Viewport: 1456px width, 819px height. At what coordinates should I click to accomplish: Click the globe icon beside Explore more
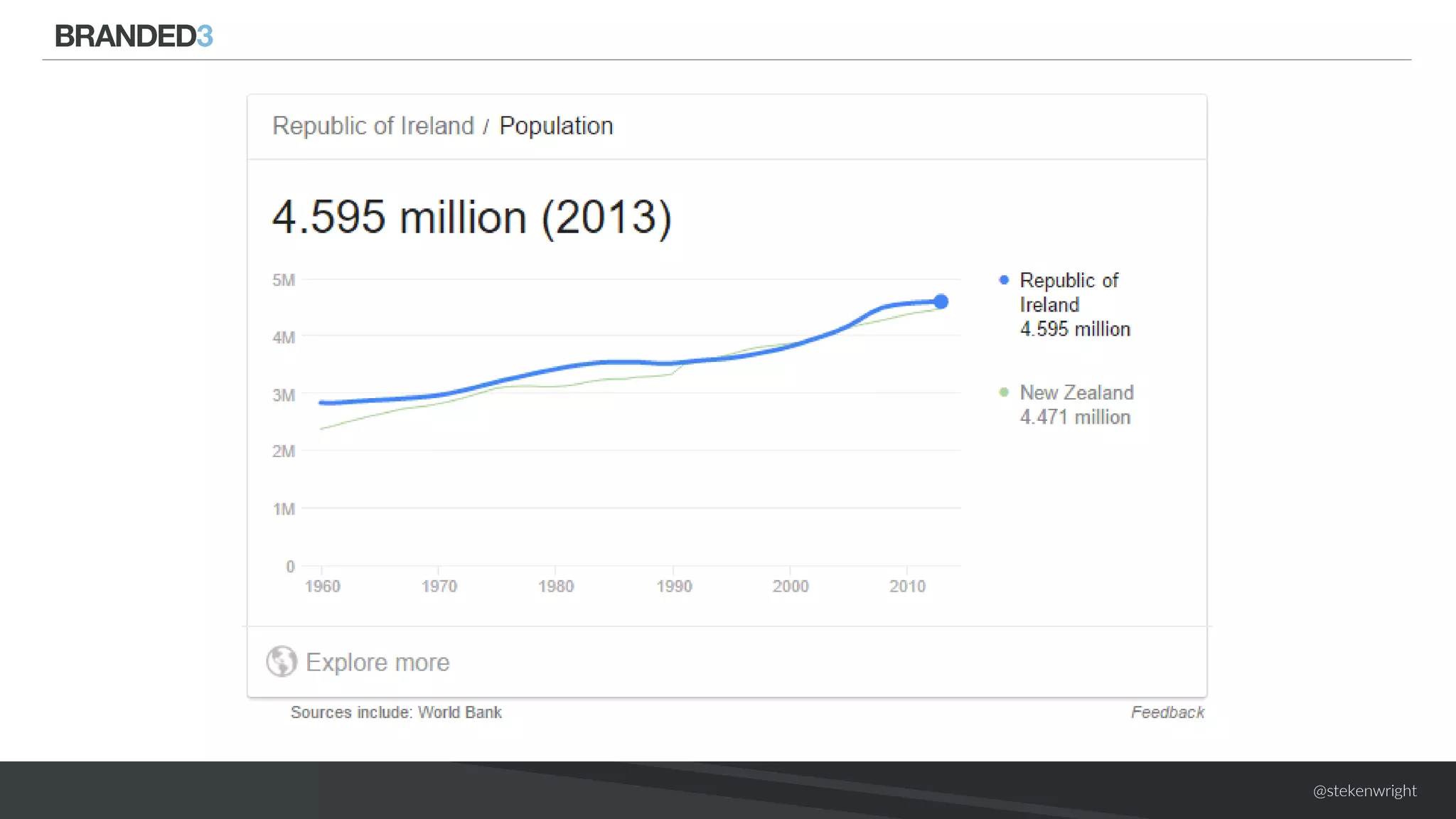(282, 661)
